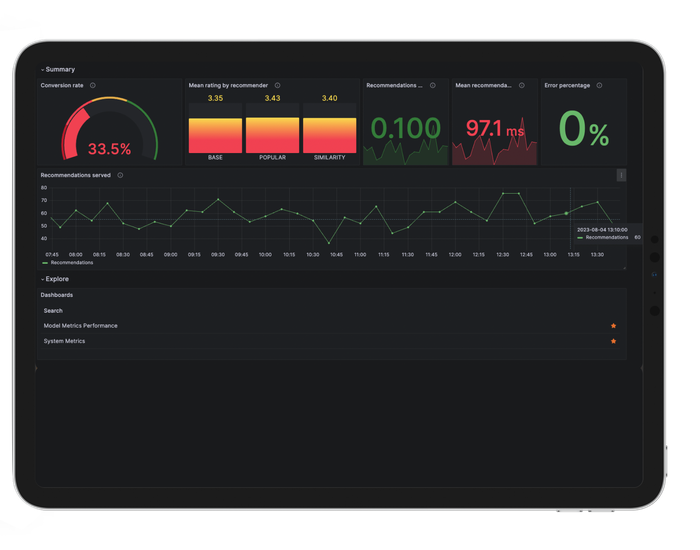Open the System Metrics dashboard link
This screenshot has width=700, height=550.
pos(64,341)
